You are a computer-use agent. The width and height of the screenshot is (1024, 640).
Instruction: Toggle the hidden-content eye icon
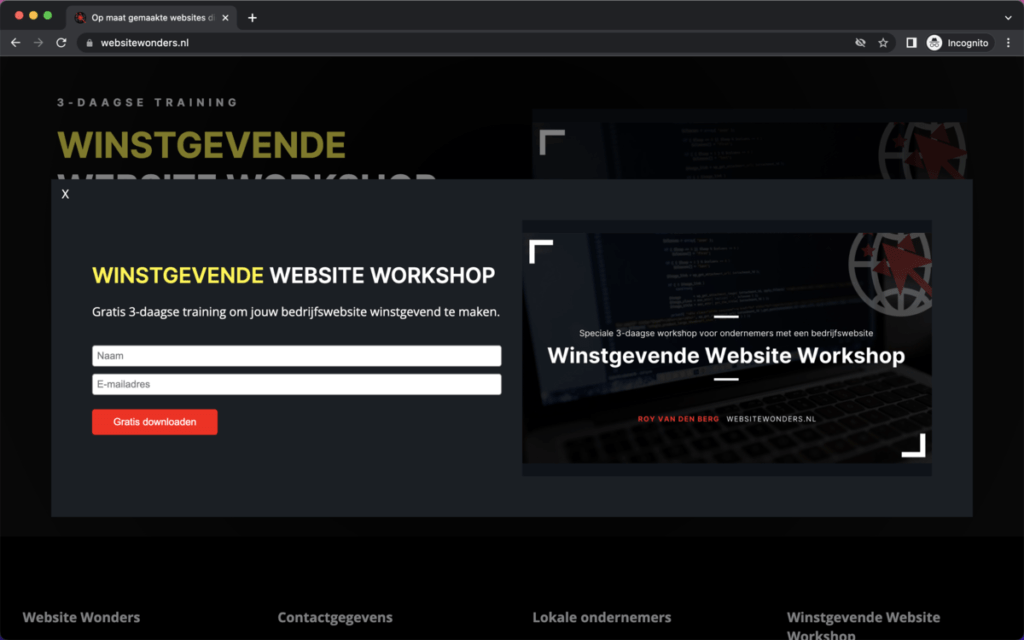858,43
